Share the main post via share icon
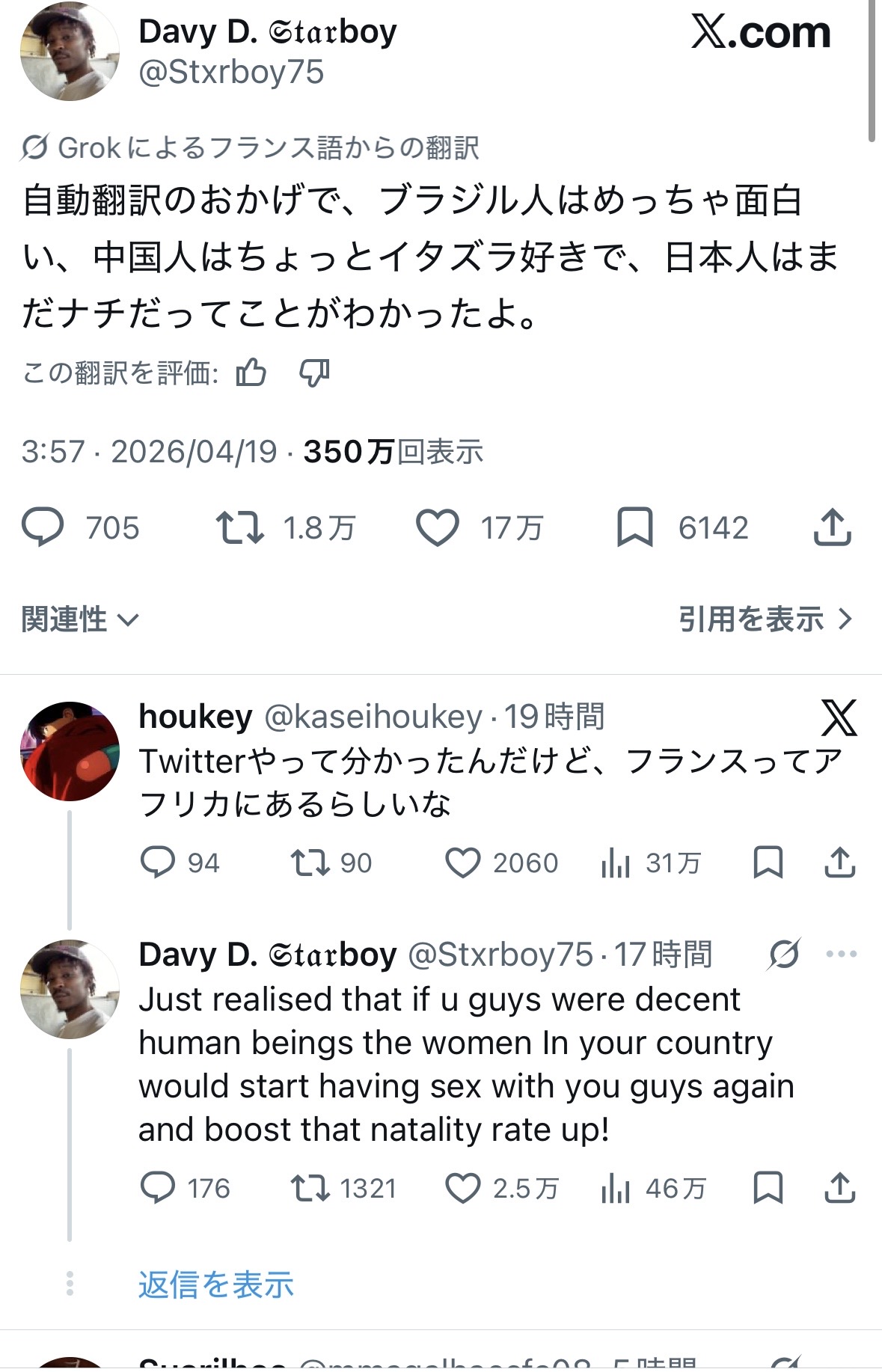This screenshot has height=1372, width=882. [832, 527]
